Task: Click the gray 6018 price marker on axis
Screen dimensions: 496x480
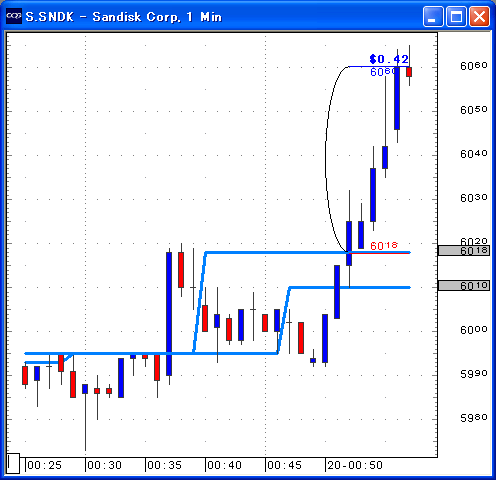Action: pyautogui.click(x=464, y=250)
